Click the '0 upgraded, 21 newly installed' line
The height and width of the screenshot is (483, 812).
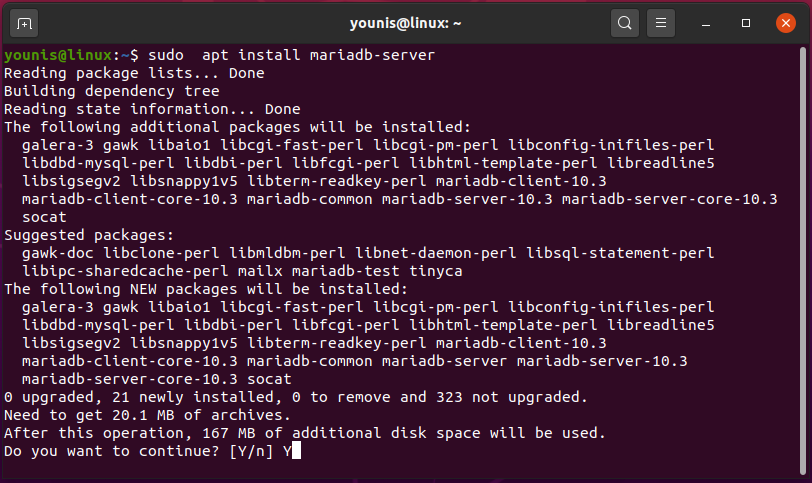click(x=295, y=397)
